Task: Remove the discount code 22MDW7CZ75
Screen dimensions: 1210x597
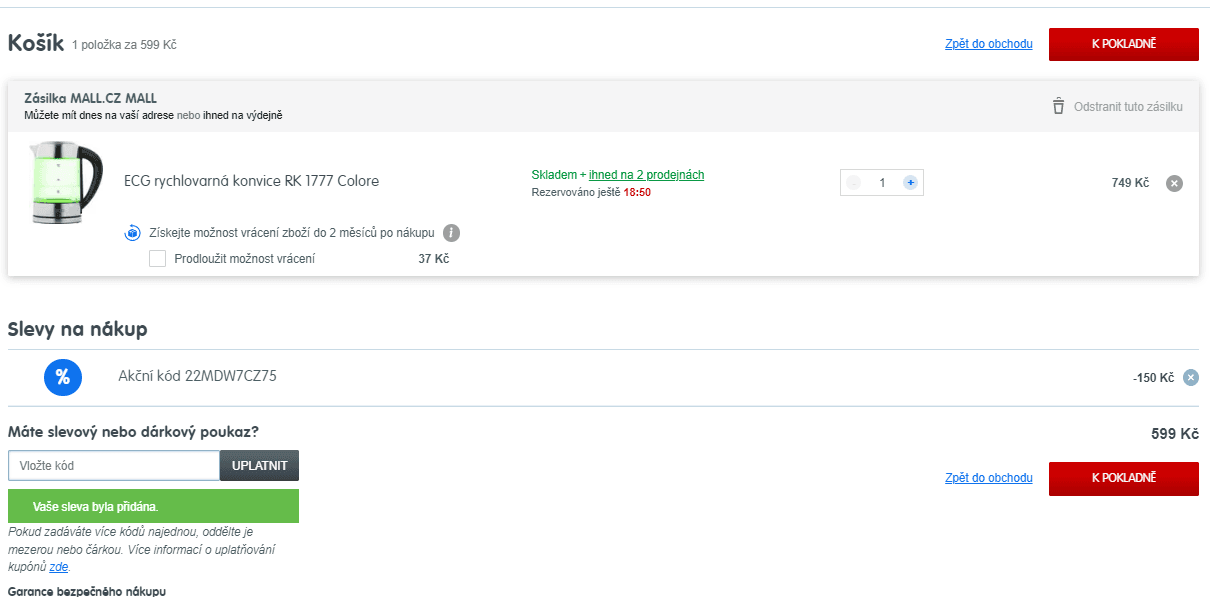Action: [1190, 377]
